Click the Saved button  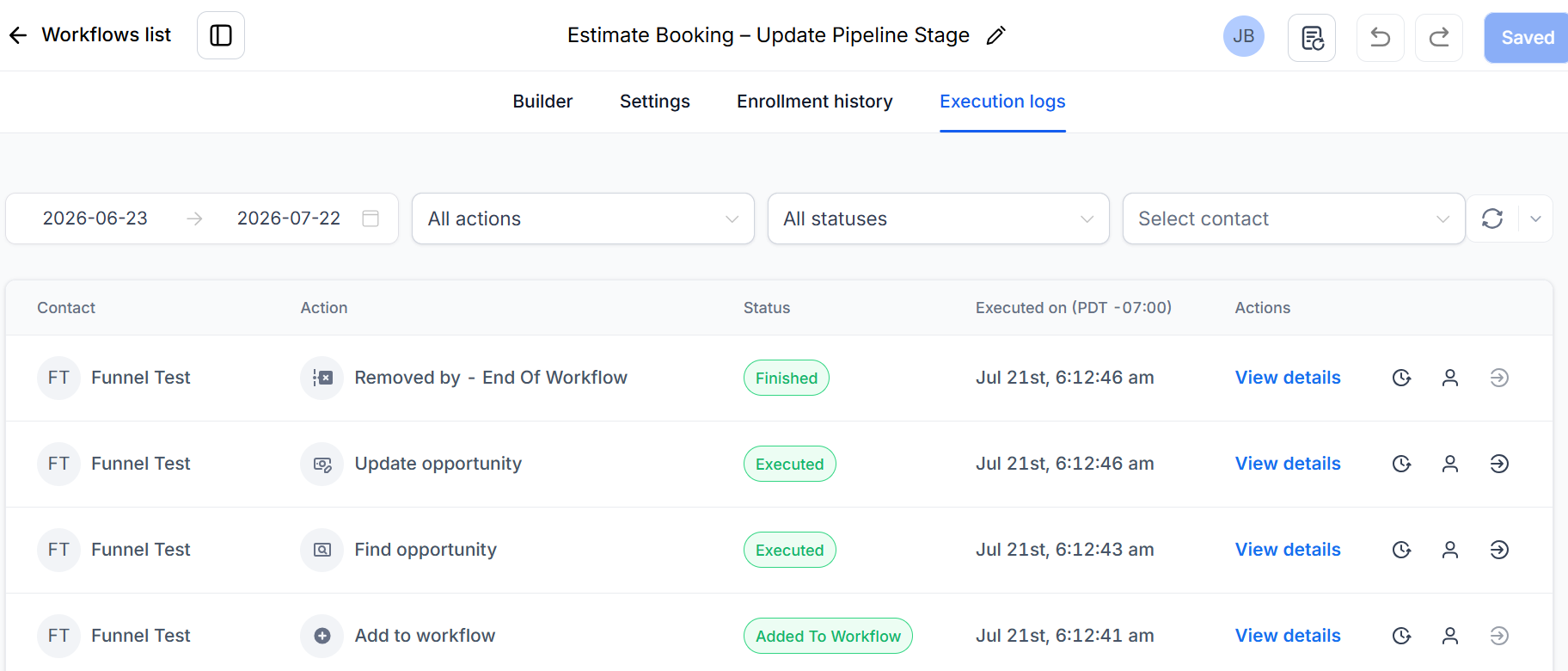(1527, 38)
